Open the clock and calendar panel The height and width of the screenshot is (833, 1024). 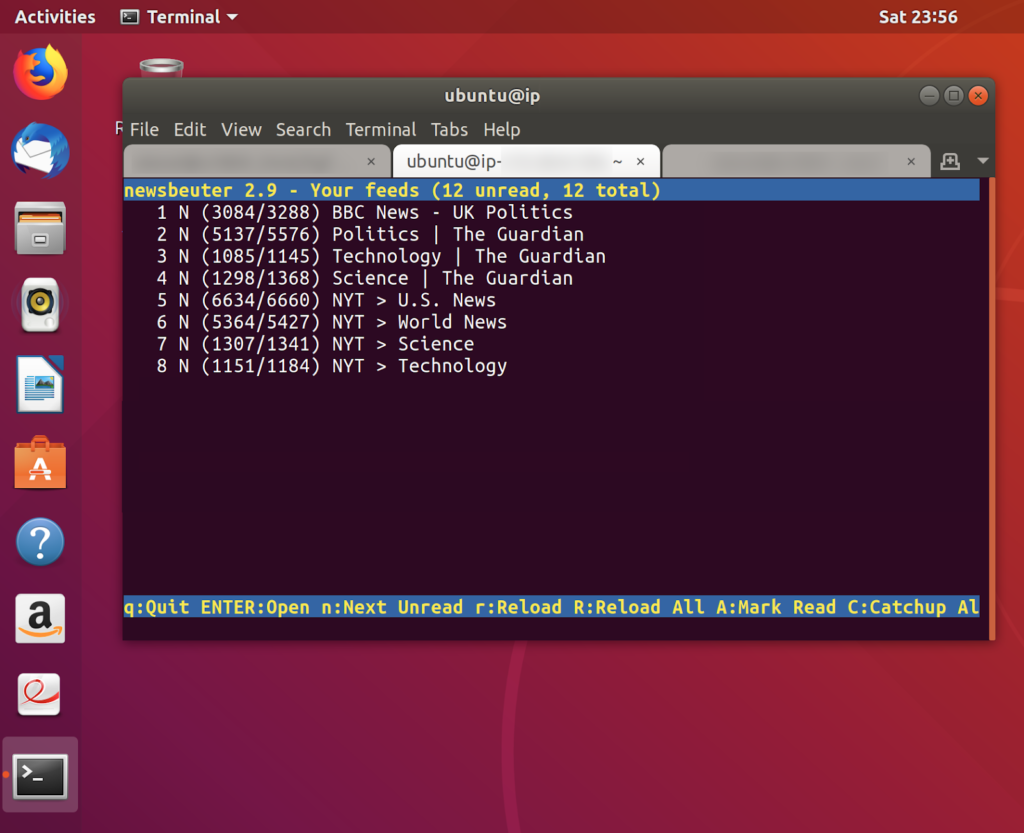point(917,17)
